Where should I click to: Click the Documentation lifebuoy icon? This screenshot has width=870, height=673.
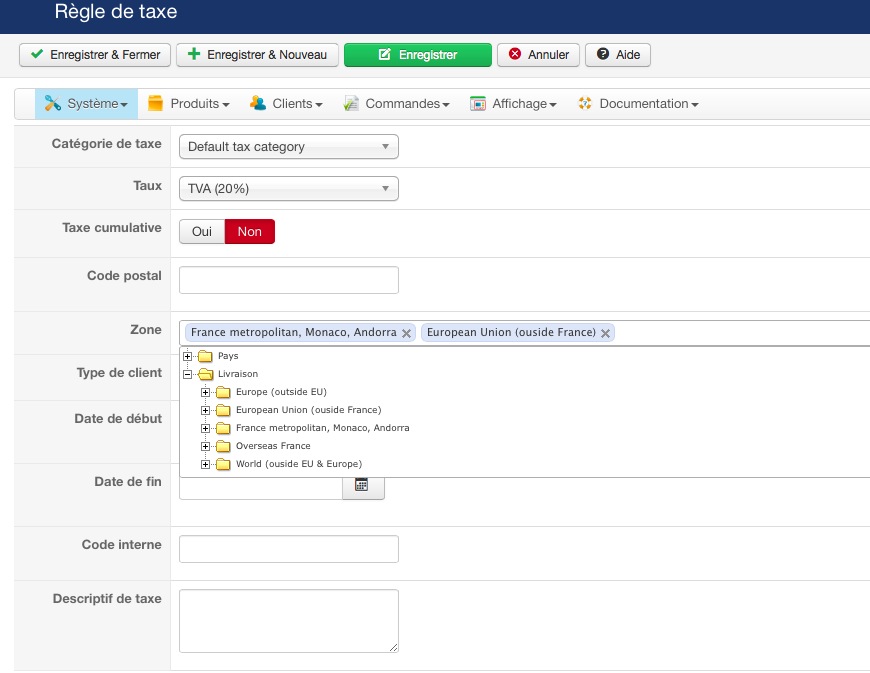pos(585,103)
